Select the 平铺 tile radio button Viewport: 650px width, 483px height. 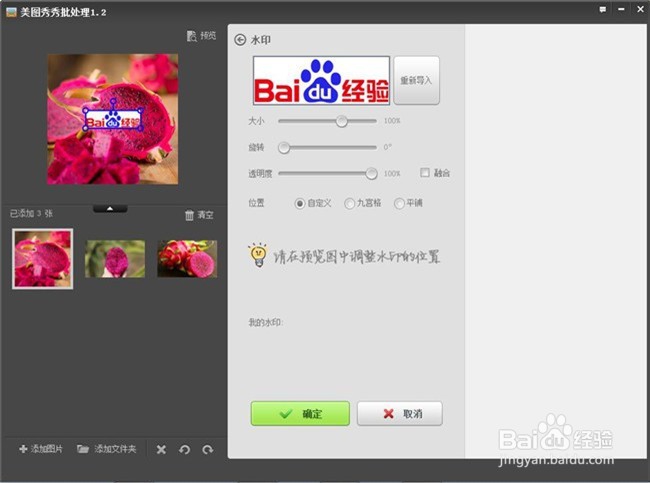[399, 203]
